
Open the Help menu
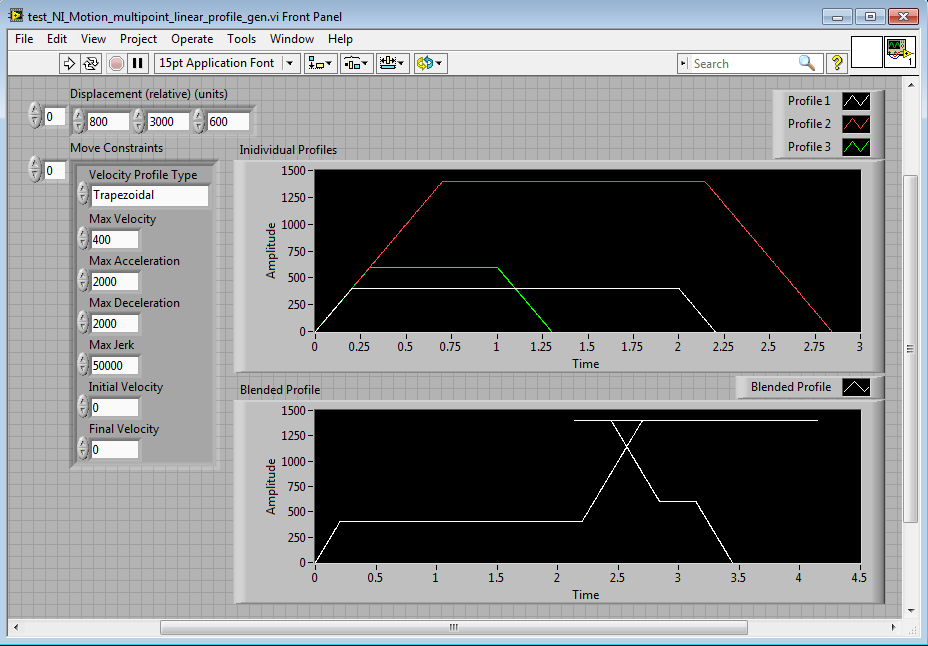tap(340, 39)
